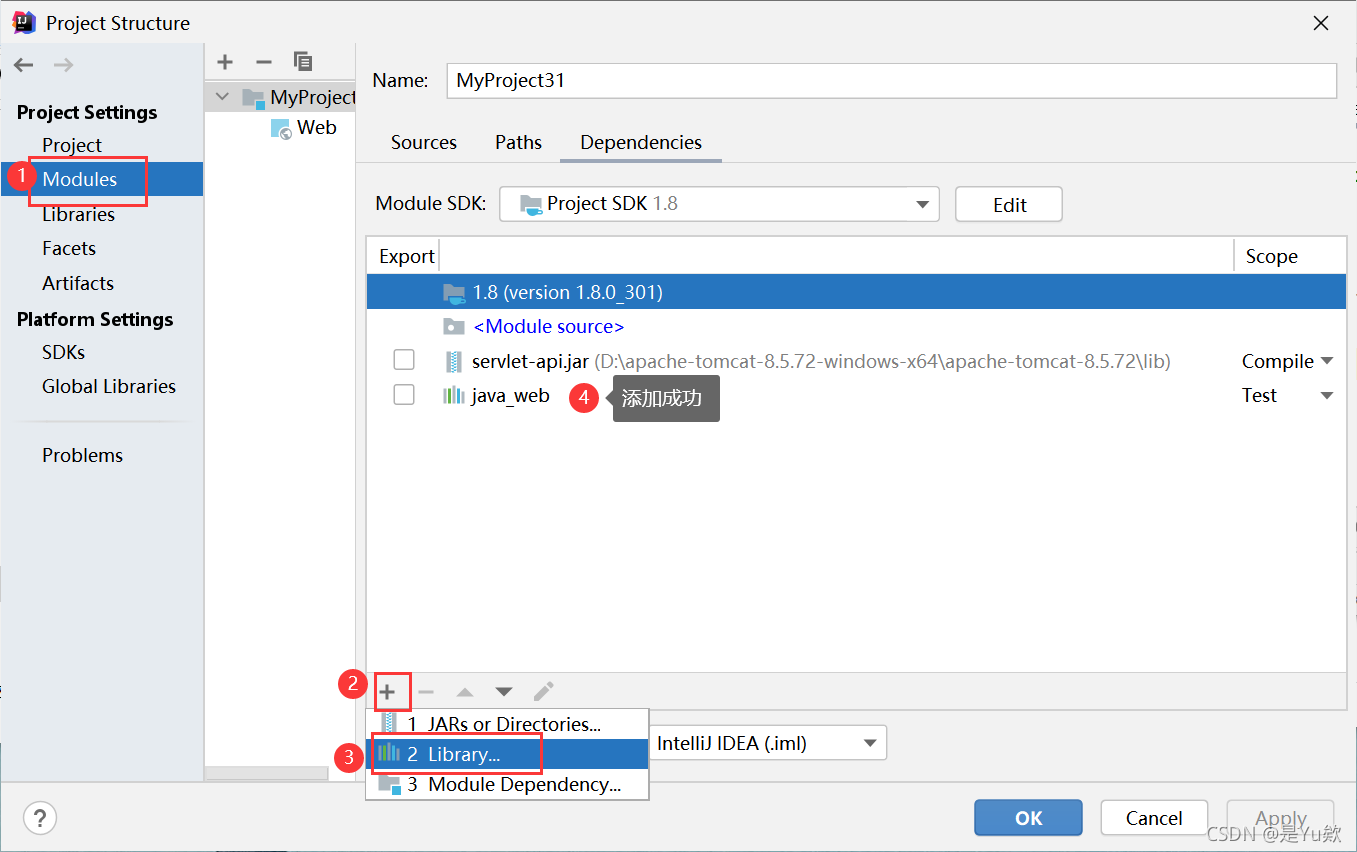The height and width of the screenshot is (852, 1357).
Task: Open the Problems section
Action: click(82, 455)
